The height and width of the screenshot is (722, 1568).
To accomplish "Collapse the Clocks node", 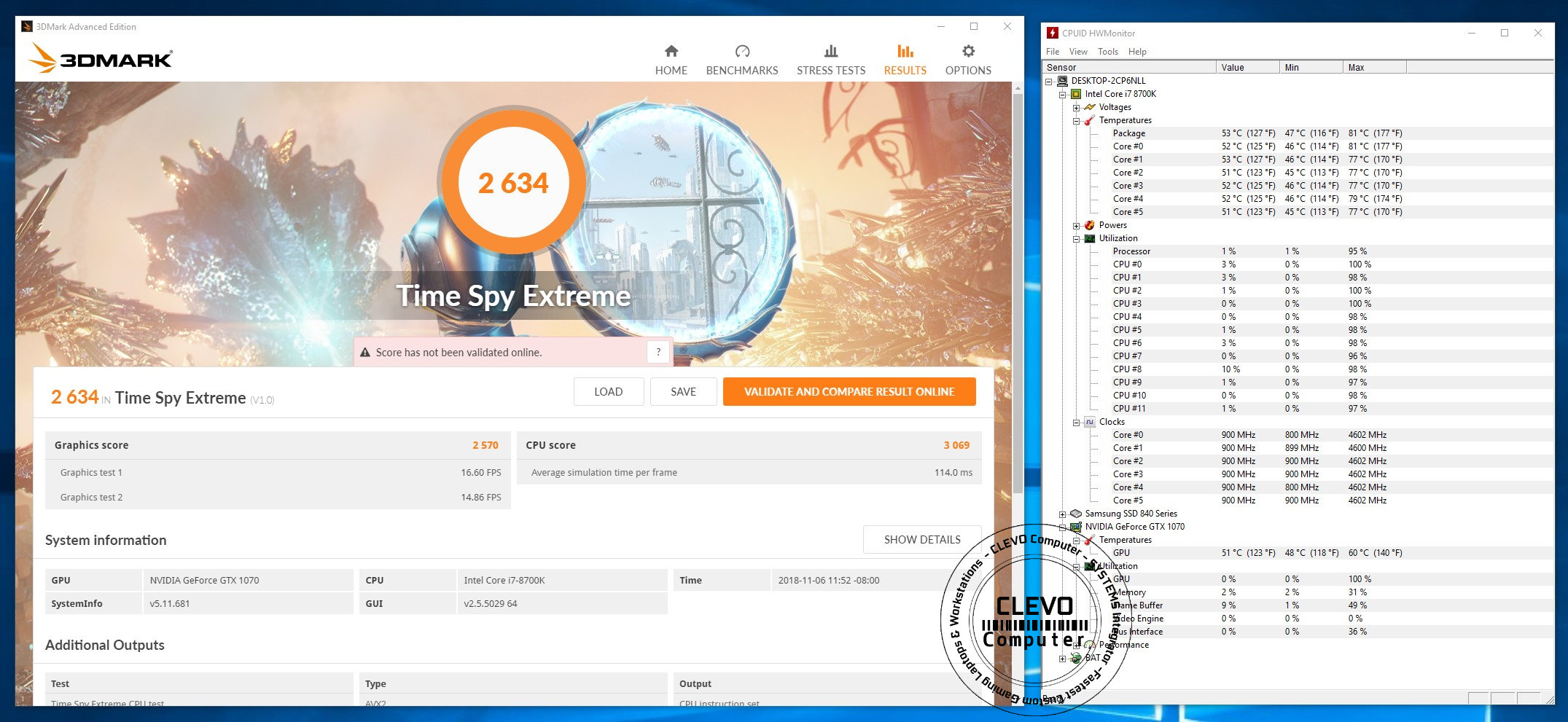I will (x=1077, y=422).
